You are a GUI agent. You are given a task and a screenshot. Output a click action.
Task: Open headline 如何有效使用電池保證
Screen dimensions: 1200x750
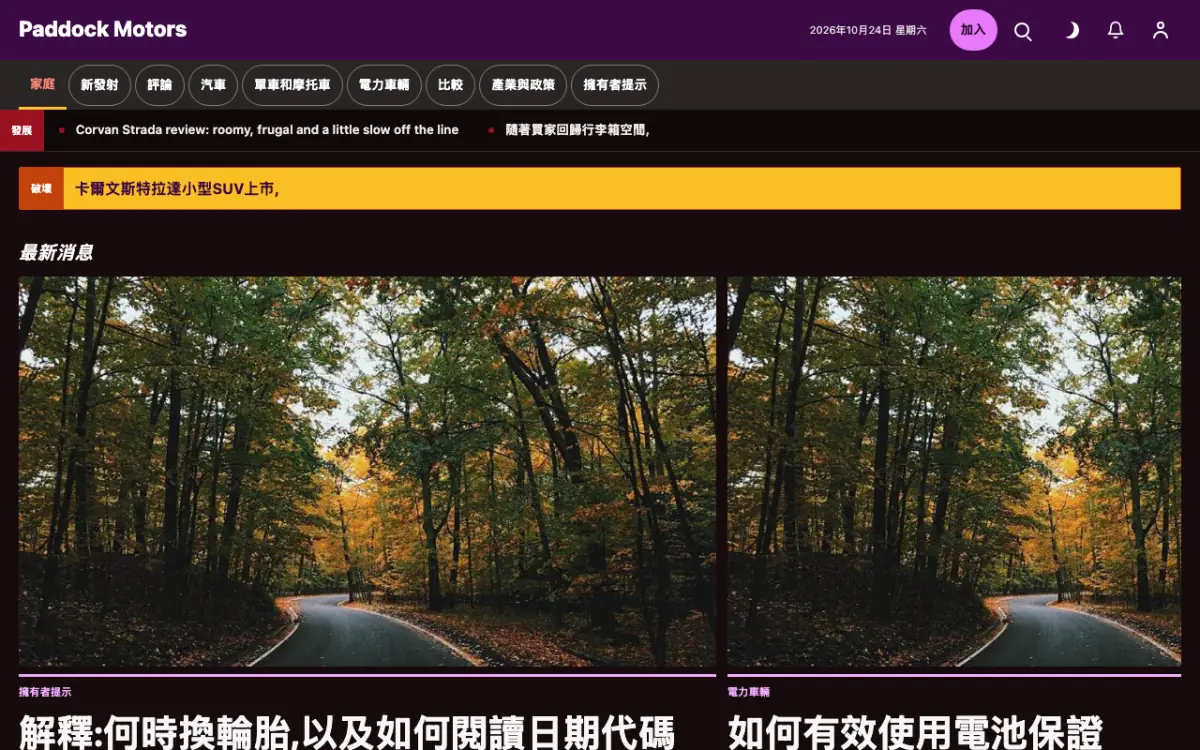click(x=915, y=731)
